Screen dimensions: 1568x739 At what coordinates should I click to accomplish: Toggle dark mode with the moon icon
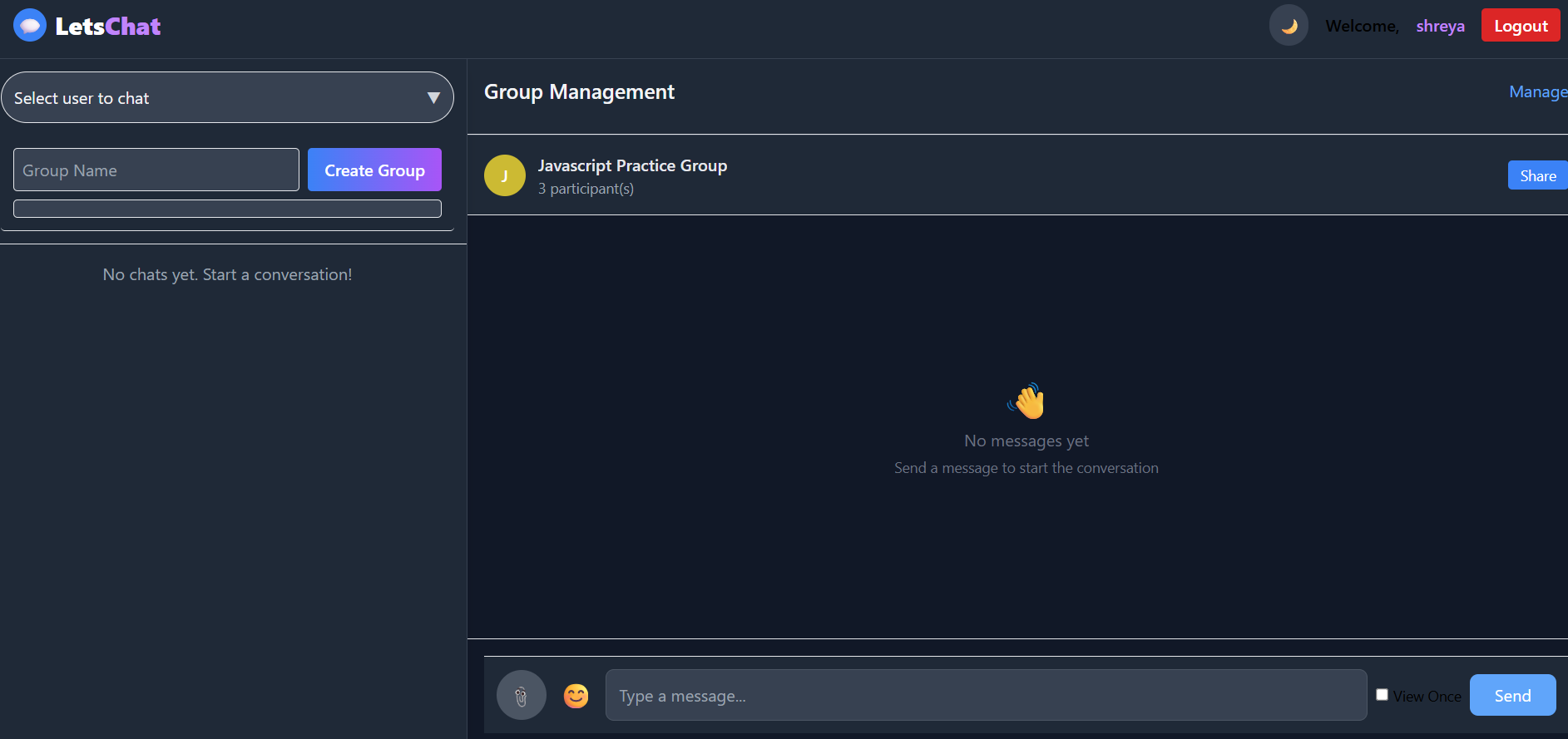point(1289,26)
